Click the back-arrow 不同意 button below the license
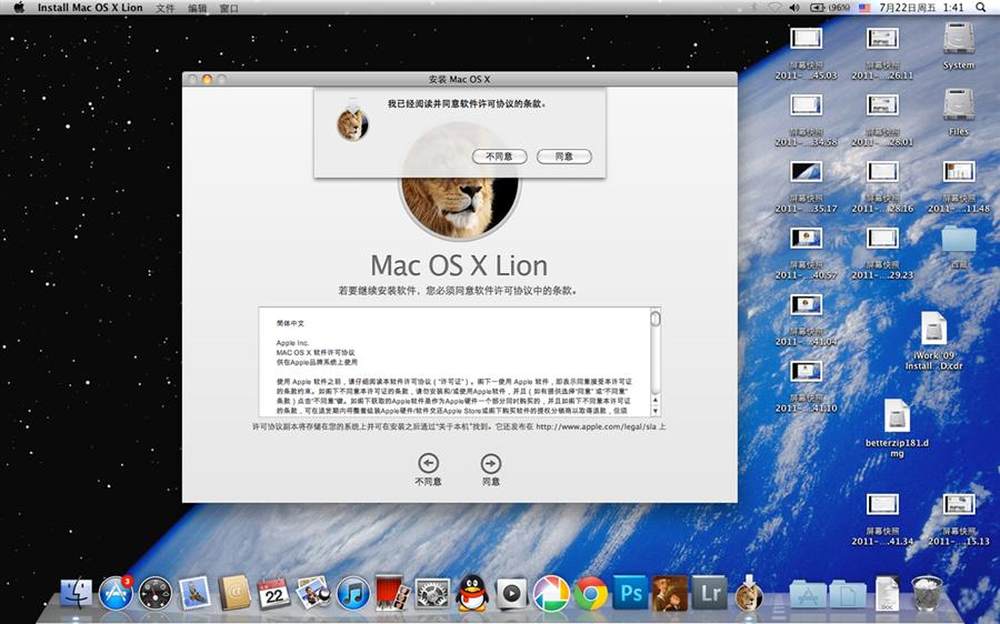The height and width of the screenshot is (624, 1000). [x=428, y=470]
